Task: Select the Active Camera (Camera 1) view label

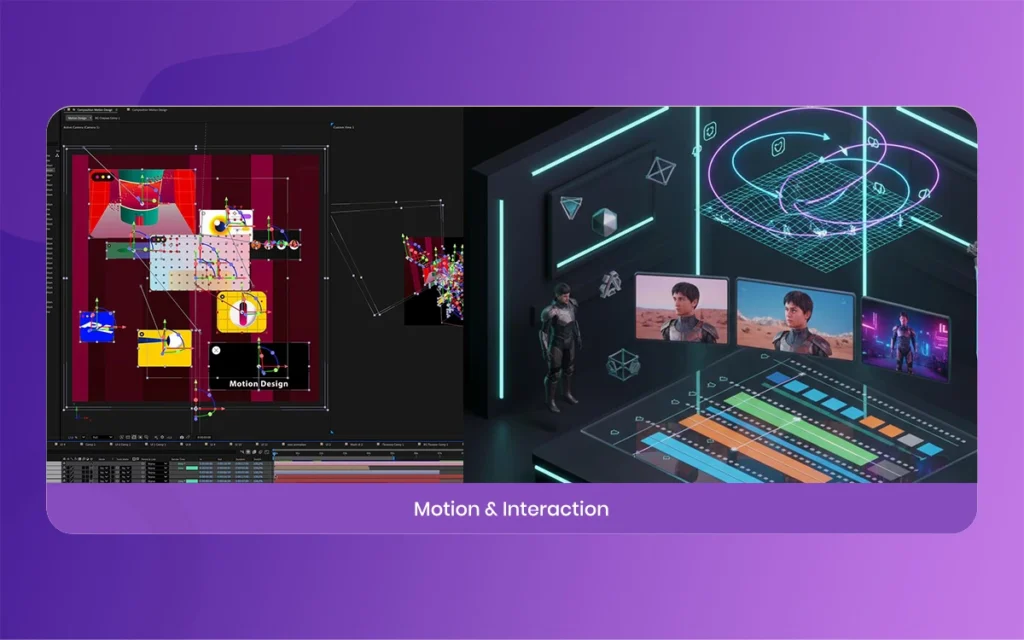Action: [81, 127]
